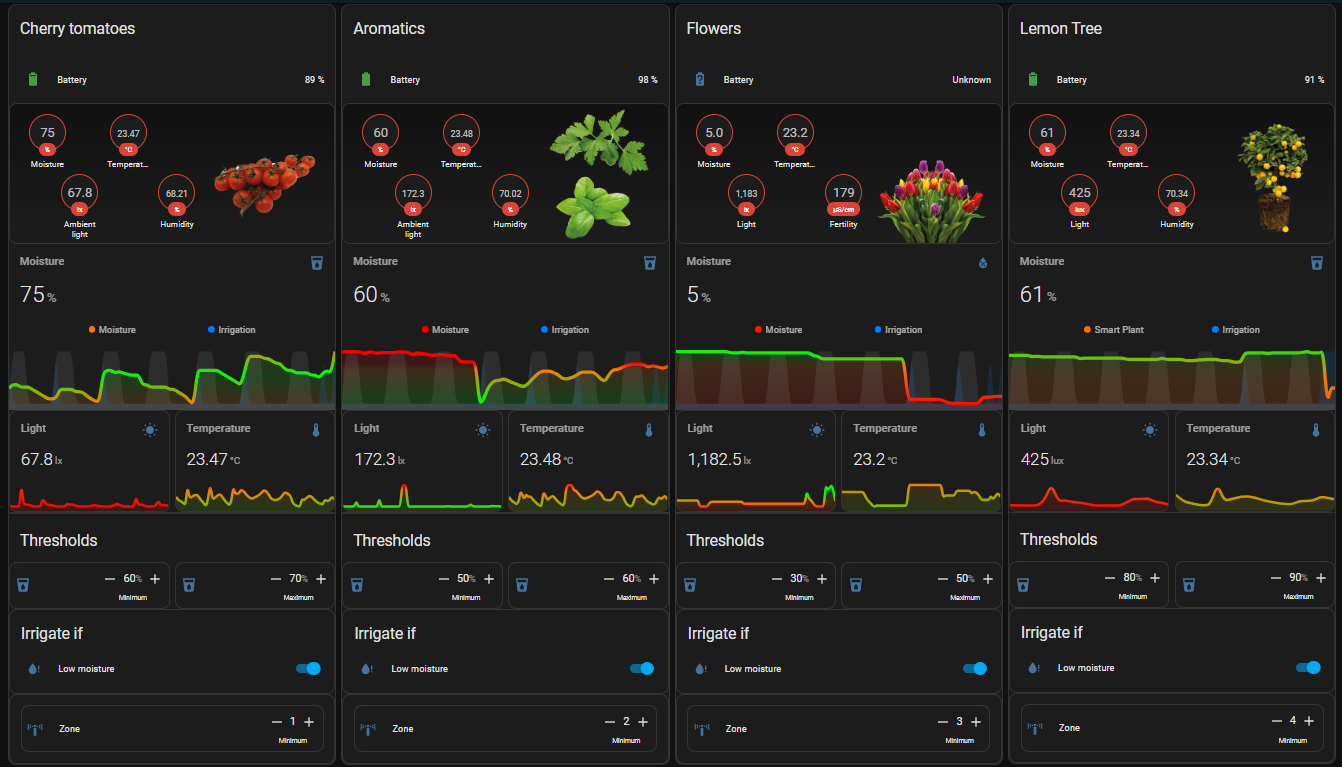Open Lemon Tree moisture bucket icon
The height and width of the screenshot is (767, 1342).
pos(1317,262)
